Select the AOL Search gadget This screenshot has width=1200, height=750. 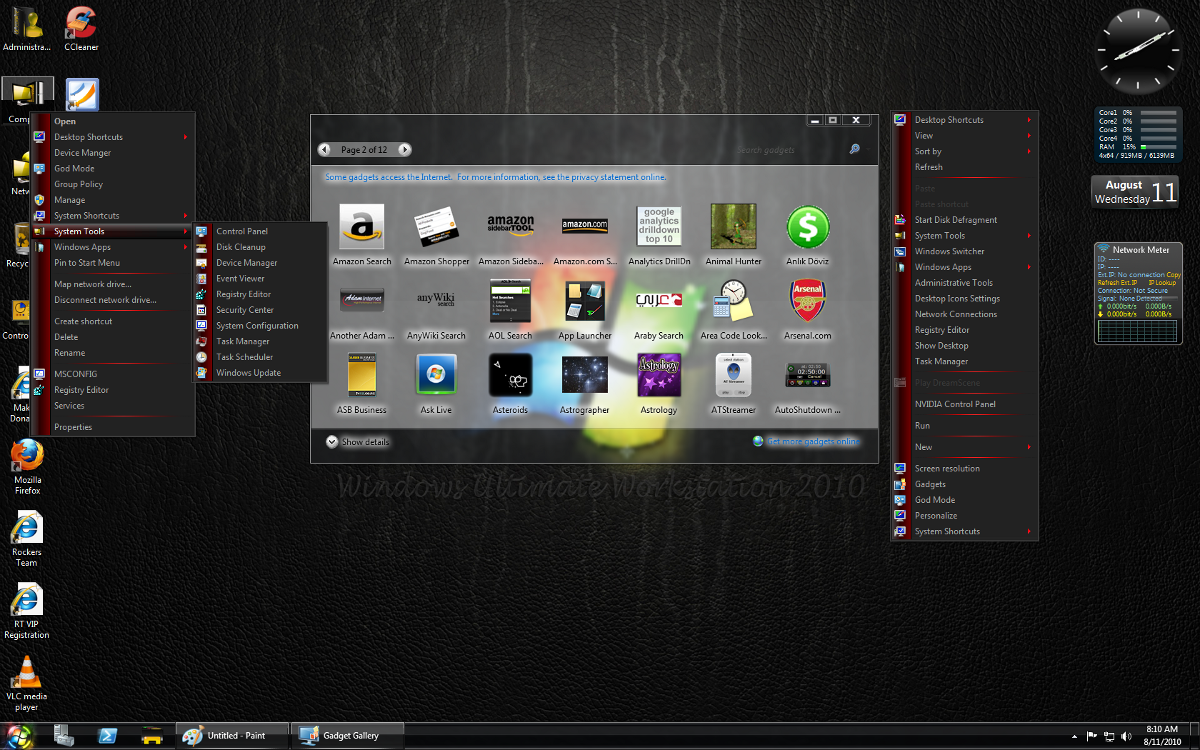pos(510,300)
